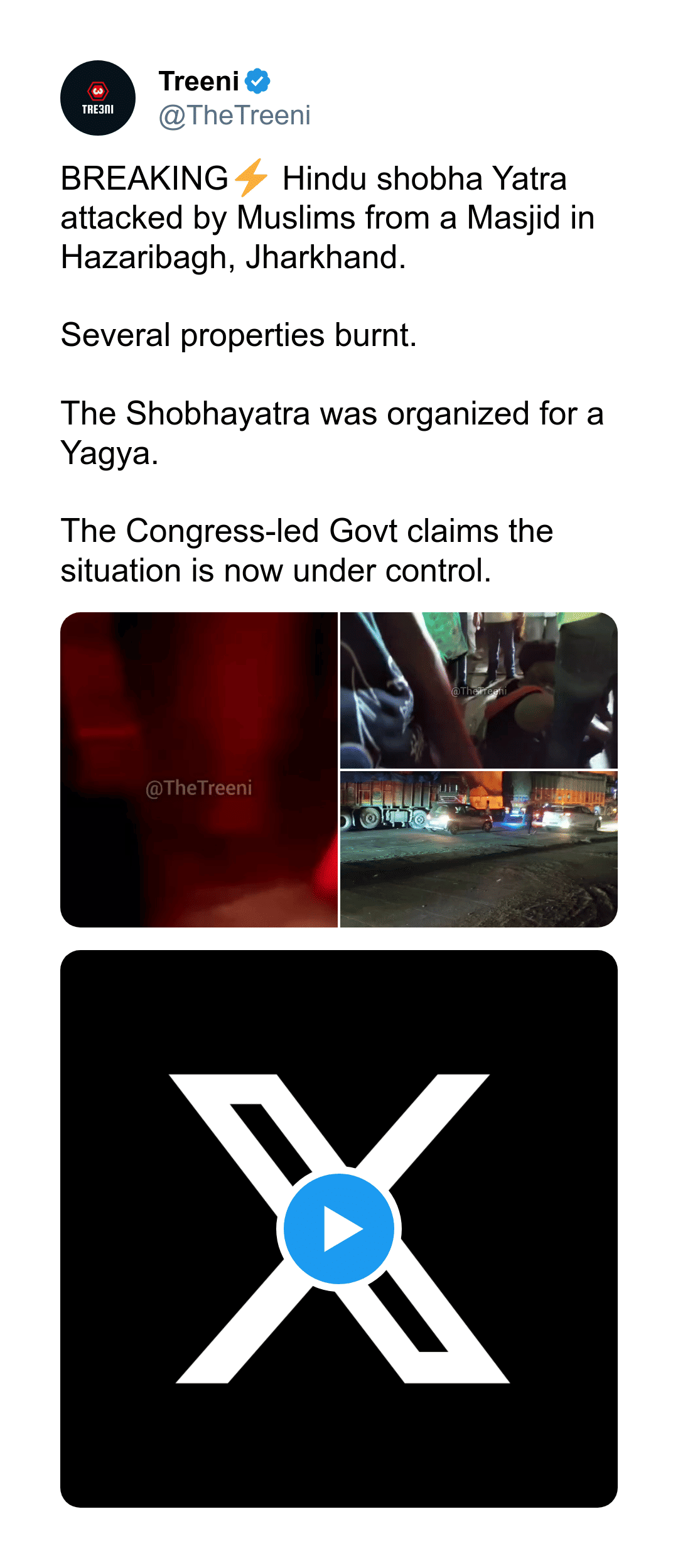
Task: Click the 'Several properties burnt.' sentence
Action: pyautogui.click(x=239, y=335)
